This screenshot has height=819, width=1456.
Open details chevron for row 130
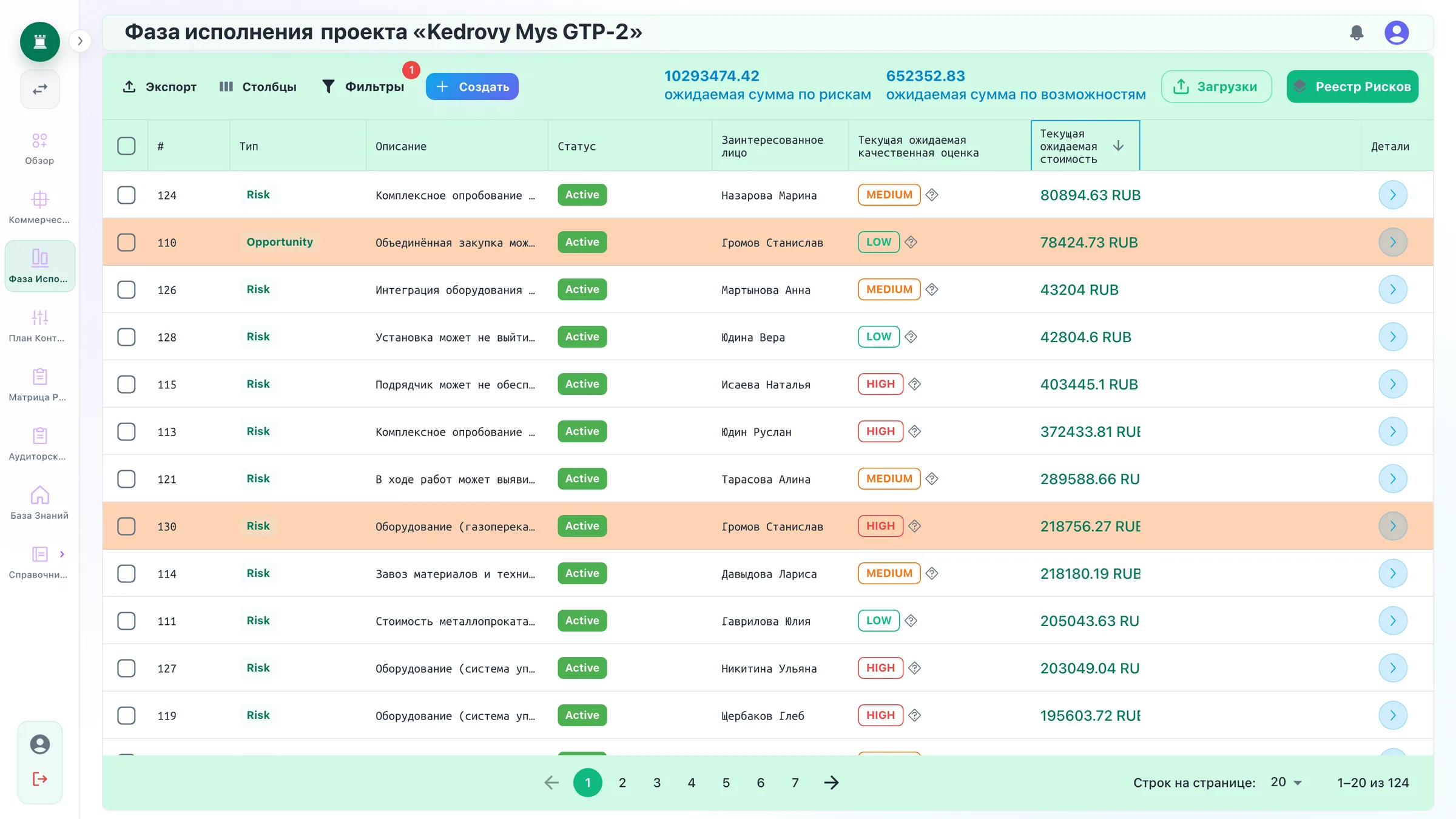pyautogui.click(x=1393, y=526)
